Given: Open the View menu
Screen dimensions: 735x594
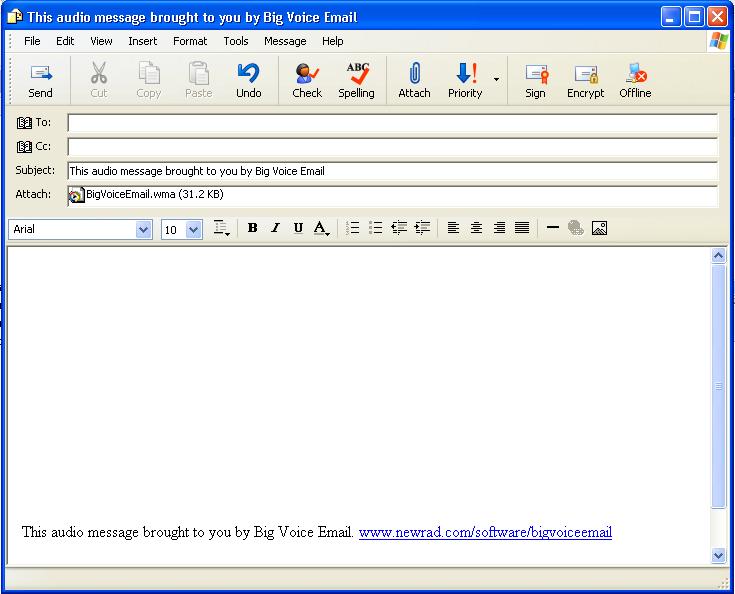Looking at the screenshot, I should coord(101,41).
